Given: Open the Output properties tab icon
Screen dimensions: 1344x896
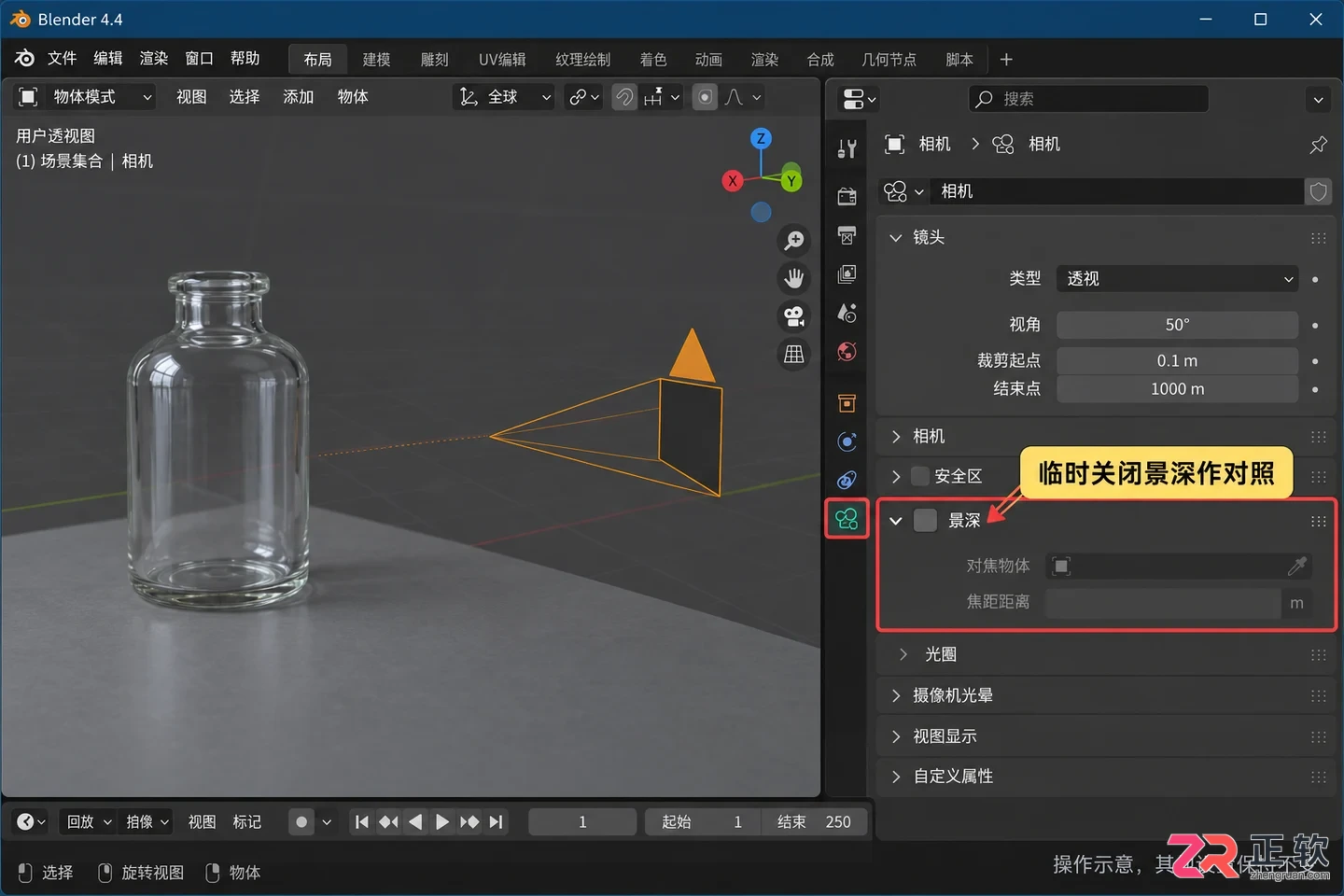Looking at the screenshot, I should click(x=847, y=235).
